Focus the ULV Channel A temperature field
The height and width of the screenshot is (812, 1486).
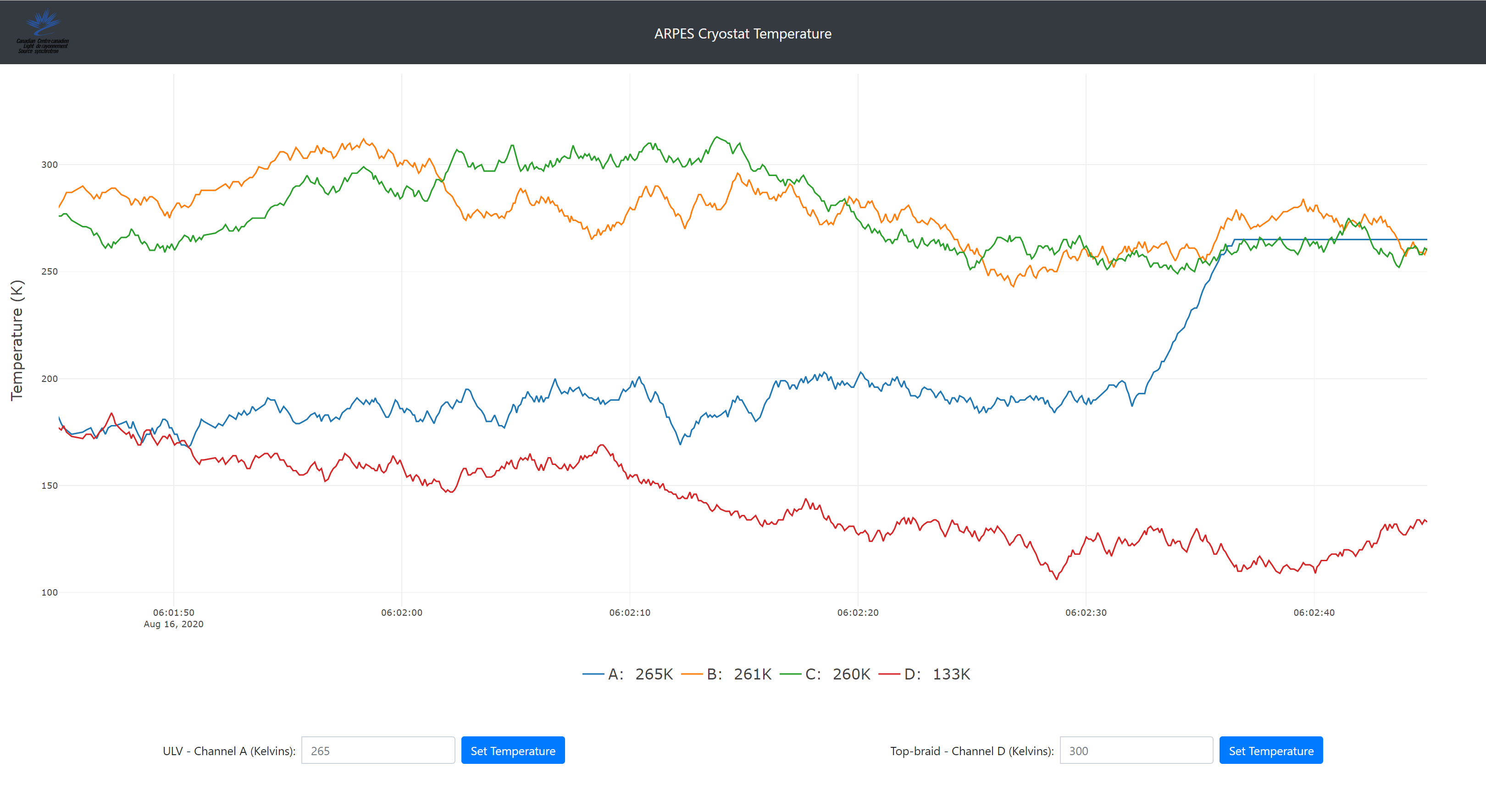click(378, 750)
